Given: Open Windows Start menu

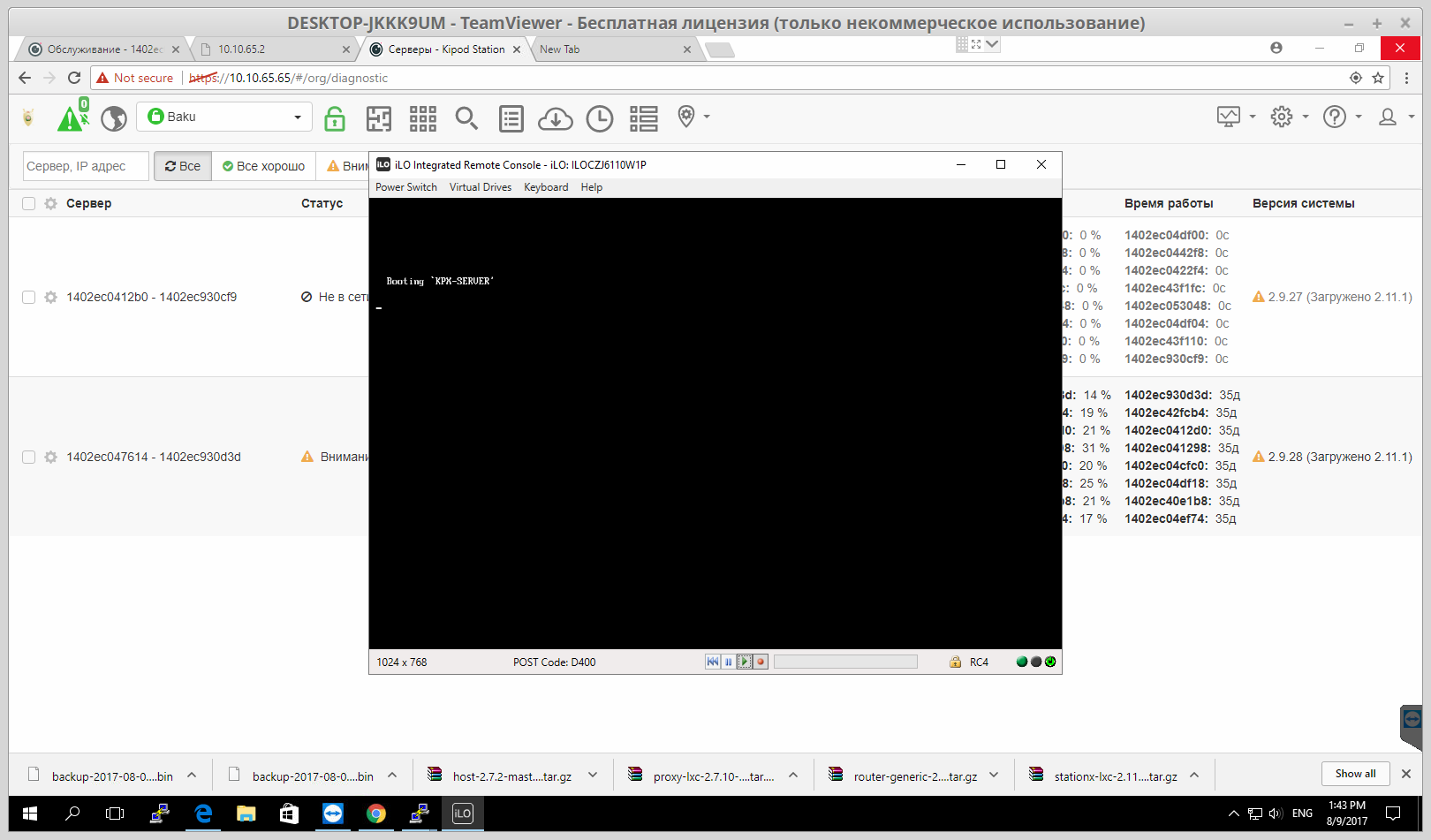Looking at the screenshot, I should [29, 814].
